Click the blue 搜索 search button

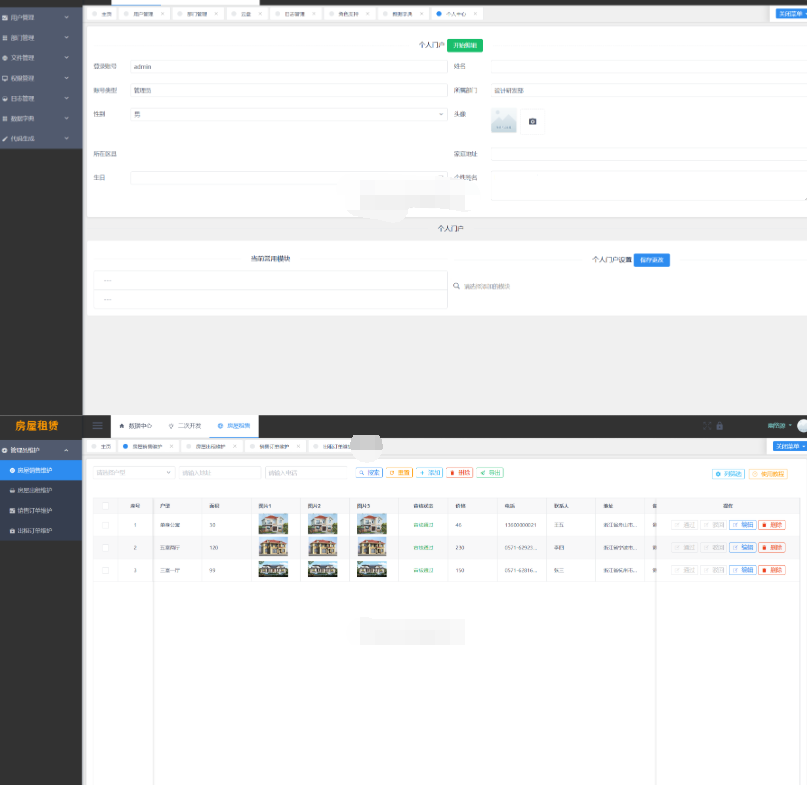tap(369, 472)
